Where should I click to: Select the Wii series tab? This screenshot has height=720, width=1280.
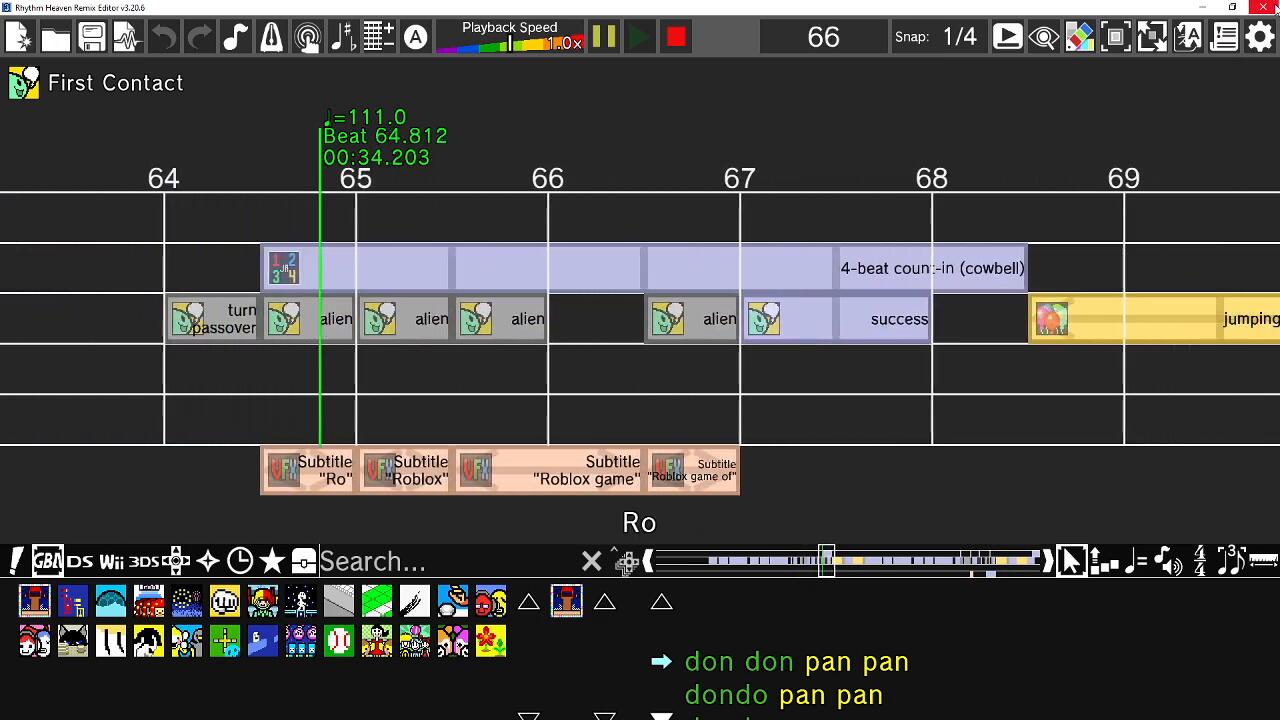[x=111, y=561]
